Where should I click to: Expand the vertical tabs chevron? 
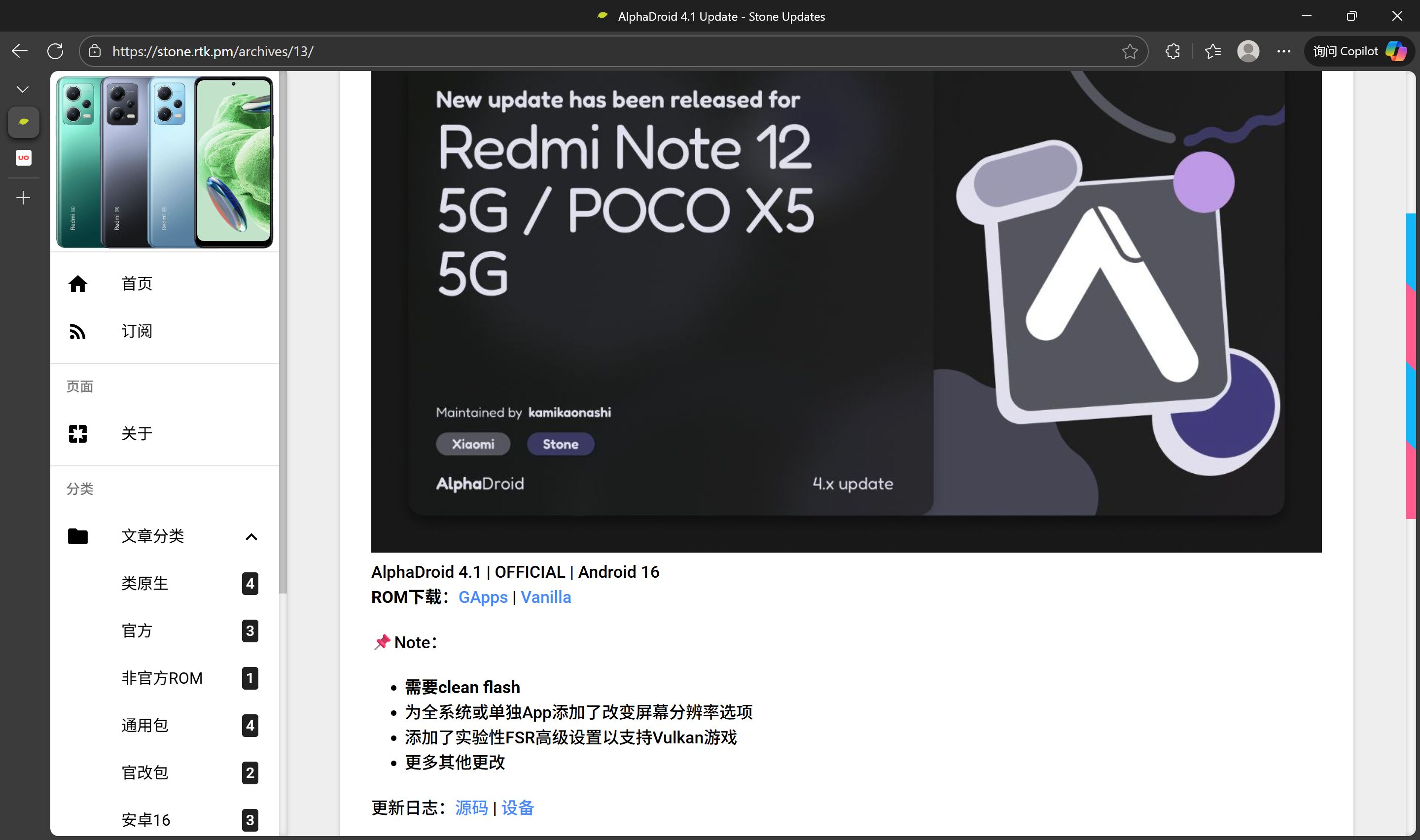[23, 89]
